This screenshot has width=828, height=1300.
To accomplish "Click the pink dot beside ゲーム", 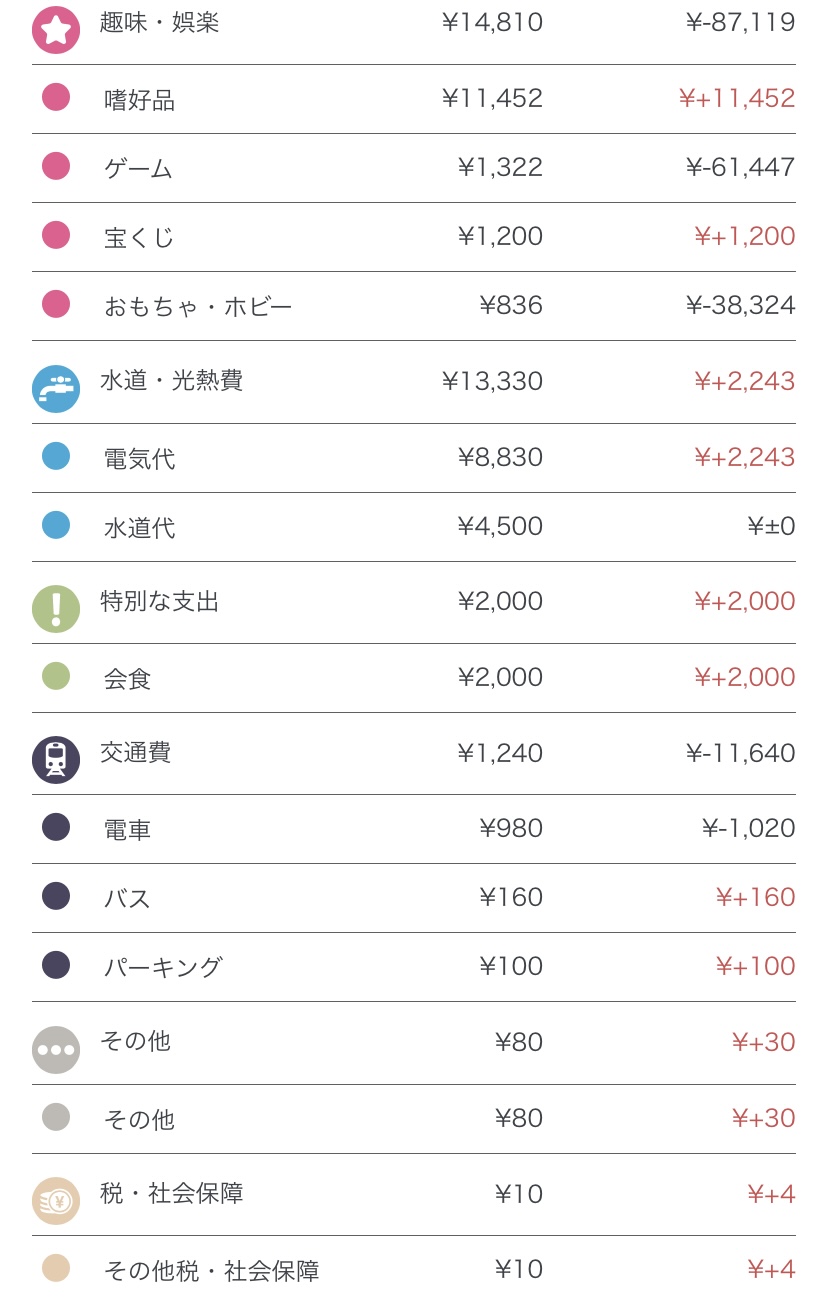I will coord(56,166).
